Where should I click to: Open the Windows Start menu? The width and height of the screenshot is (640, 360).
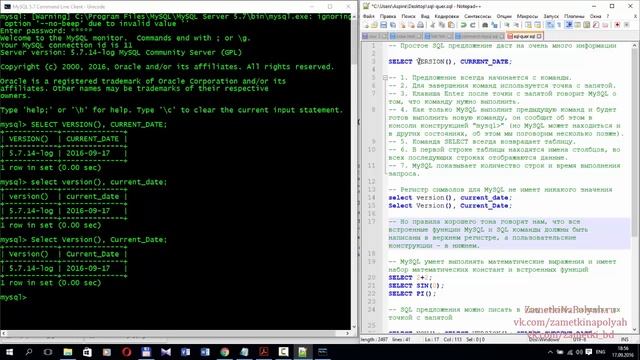coord(9,352)
